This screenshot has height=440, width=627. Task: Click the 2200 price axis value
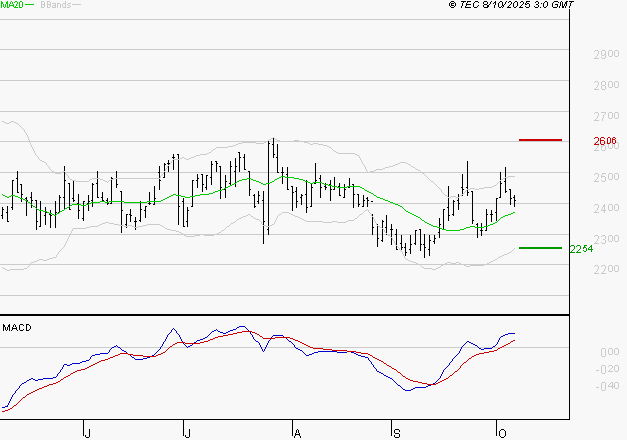pos(606,269)
